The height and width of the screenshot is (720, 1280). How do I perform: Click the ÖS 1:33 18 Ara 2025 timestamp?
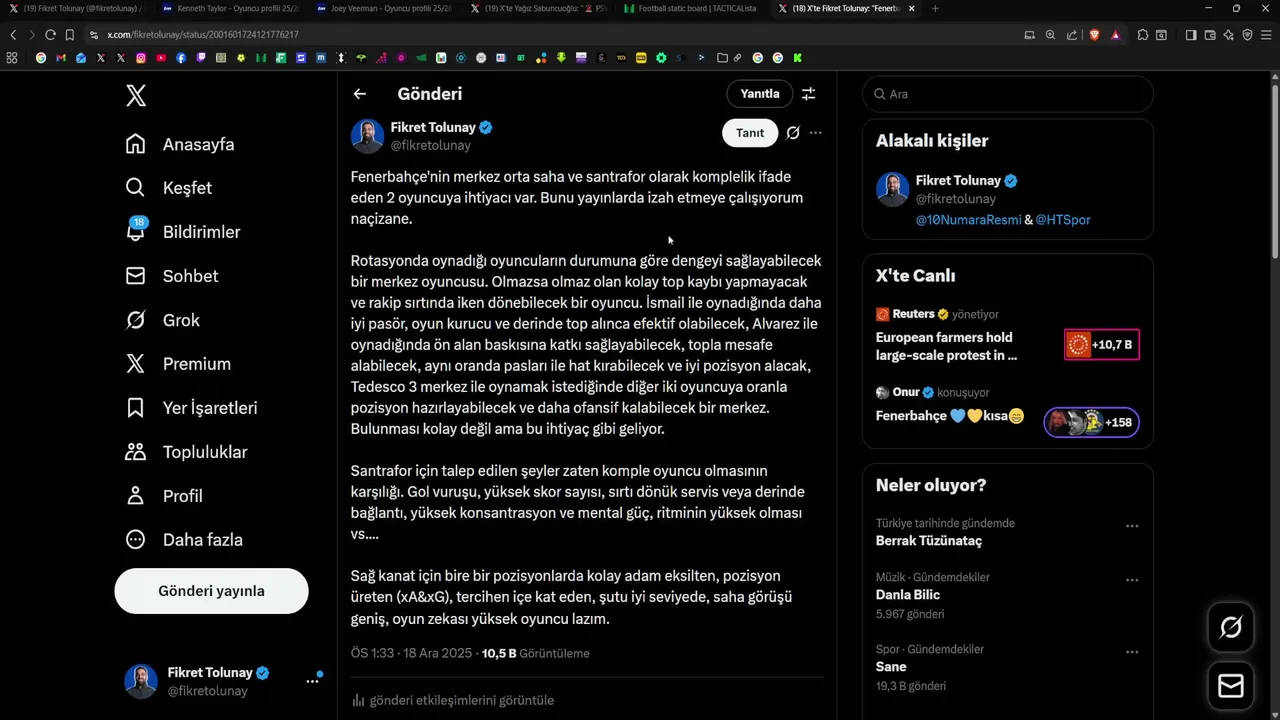pyautogui.click(x=411, y=653)
